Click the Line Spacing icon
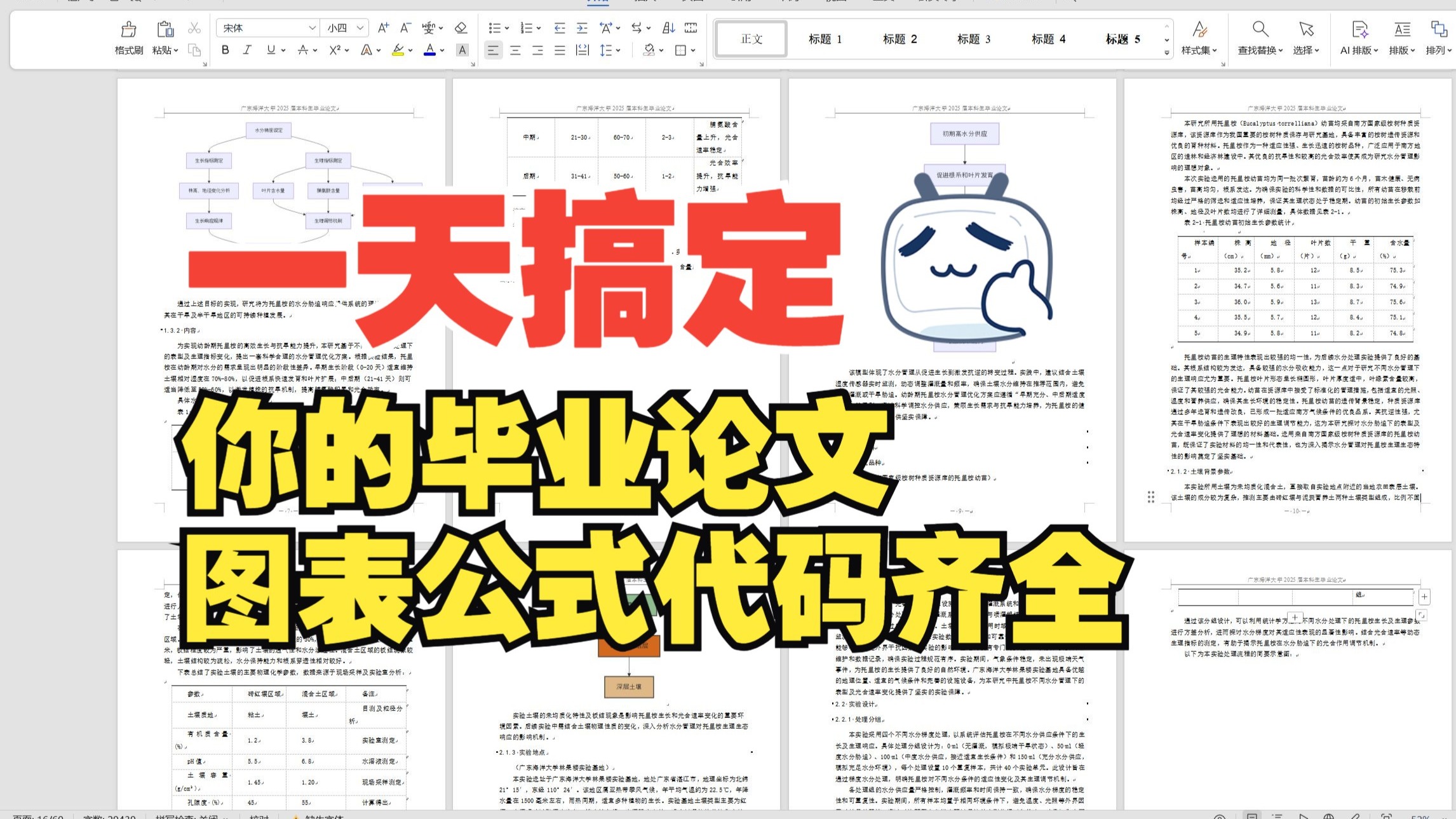 (x=605, y=50)
